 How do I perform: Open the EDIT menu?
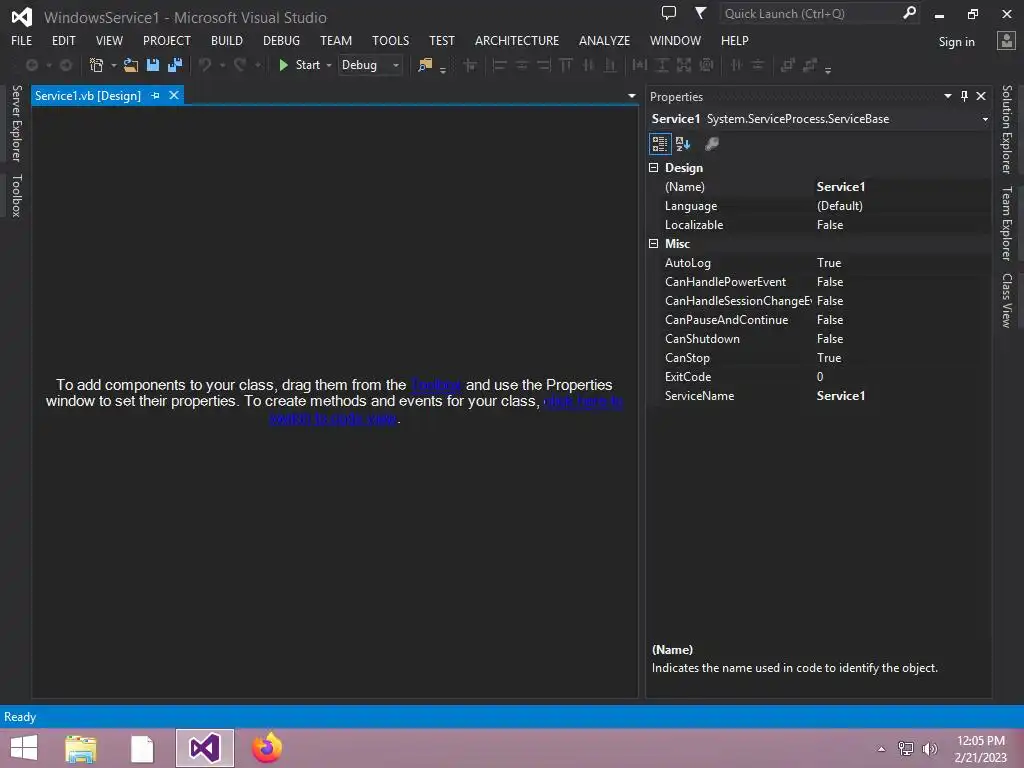63,40
